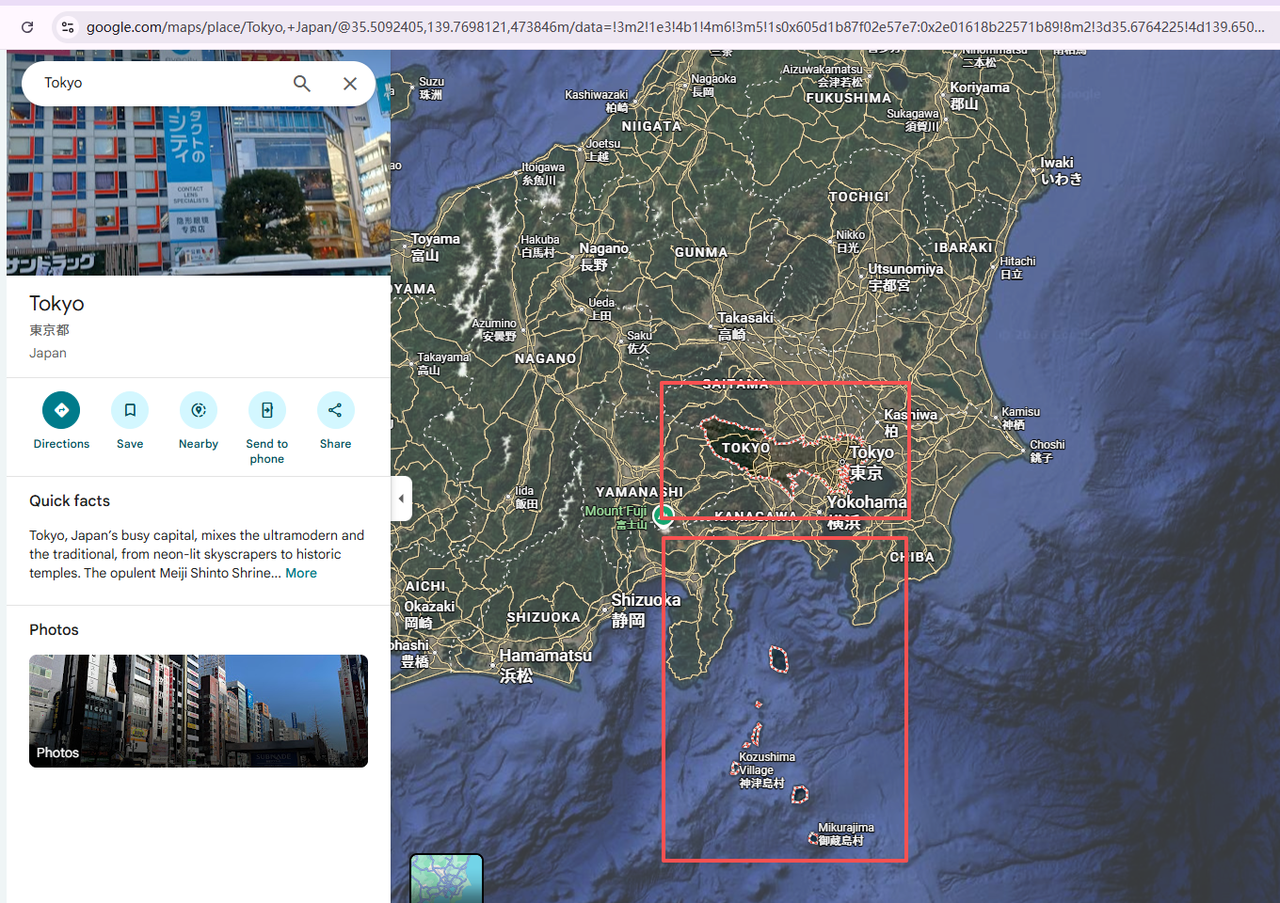This screenshot has height=903, width=1280.
Task: Select the google.com/maps URL in the address bar
Action: [x=675, y=27]
